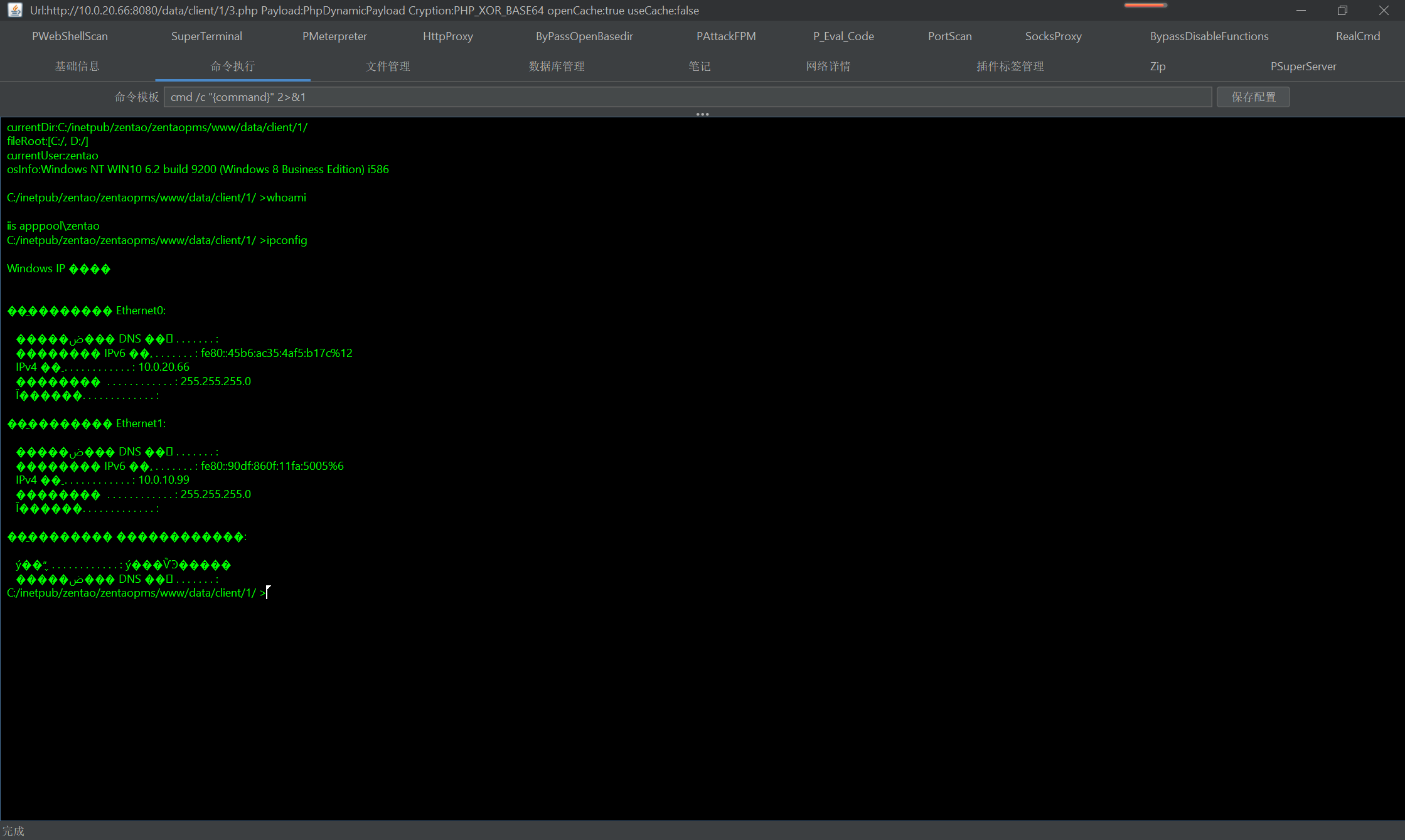Click the 'fileRoot:[C:/, D:/]' line
The image size is (1405, 840).
(x=48, y=141)
